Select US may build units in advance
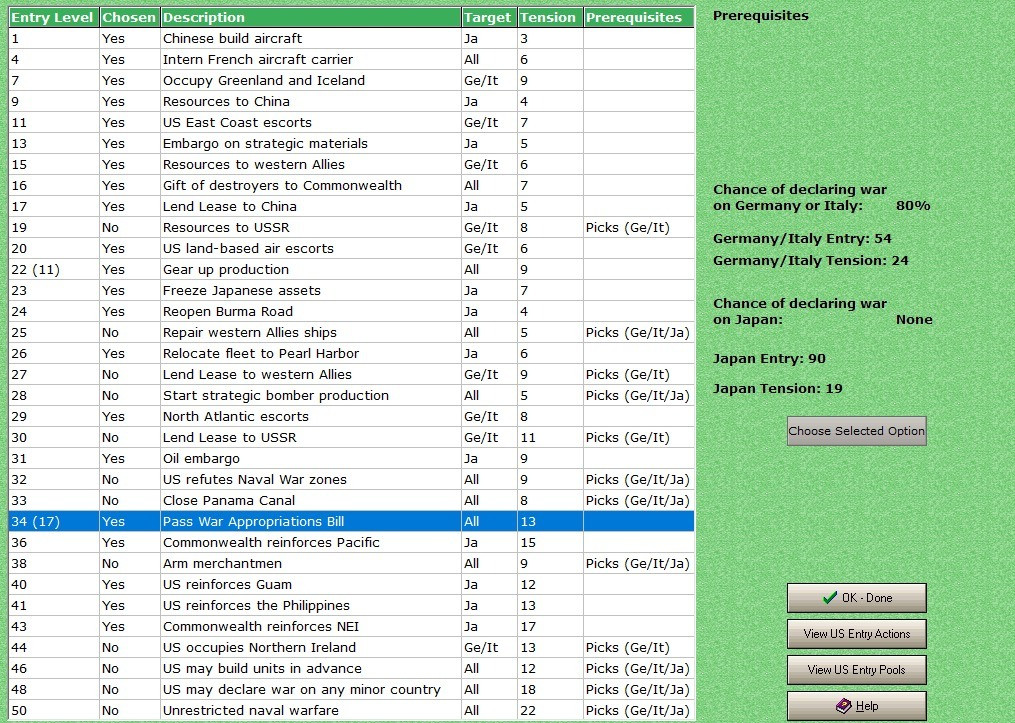The height and width of the screenshot is (723, 1015). pyautogui.click(x=351, y=668)
